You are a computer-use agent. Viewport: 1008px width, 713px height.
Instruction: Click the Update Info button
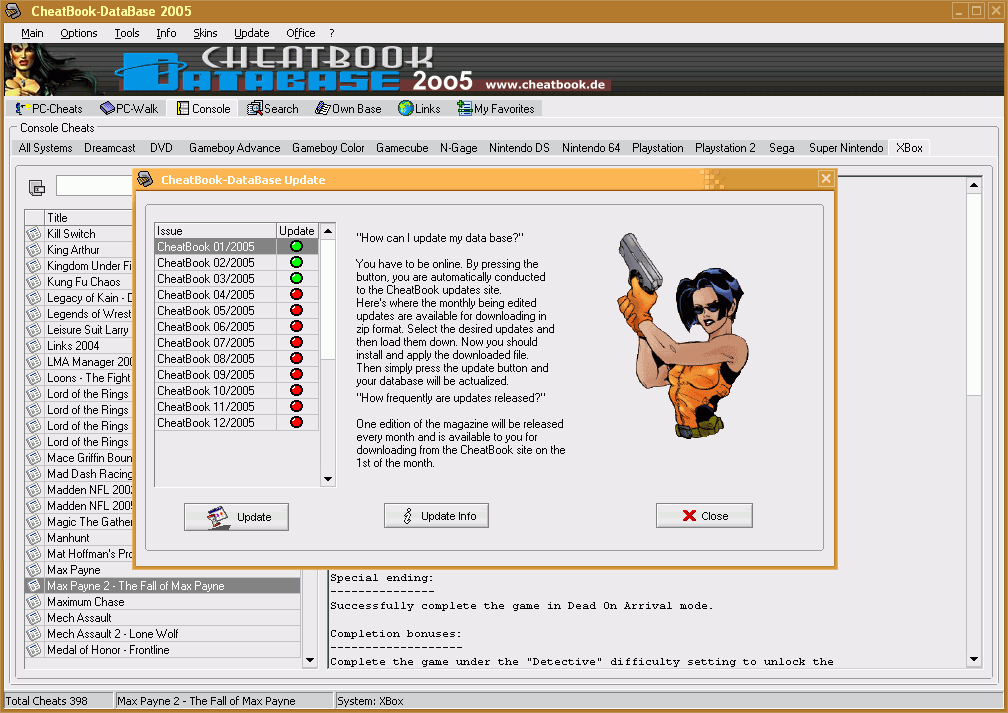tap(436, 516)
